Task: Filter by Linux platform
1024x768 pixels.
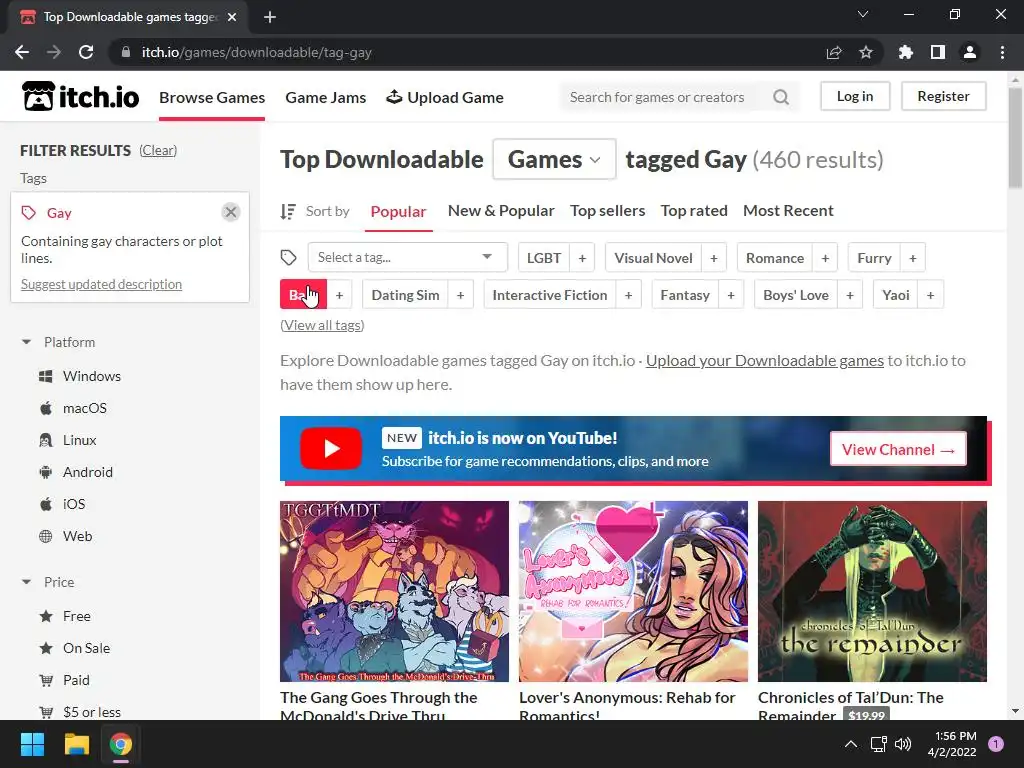Action: (67, 440)
